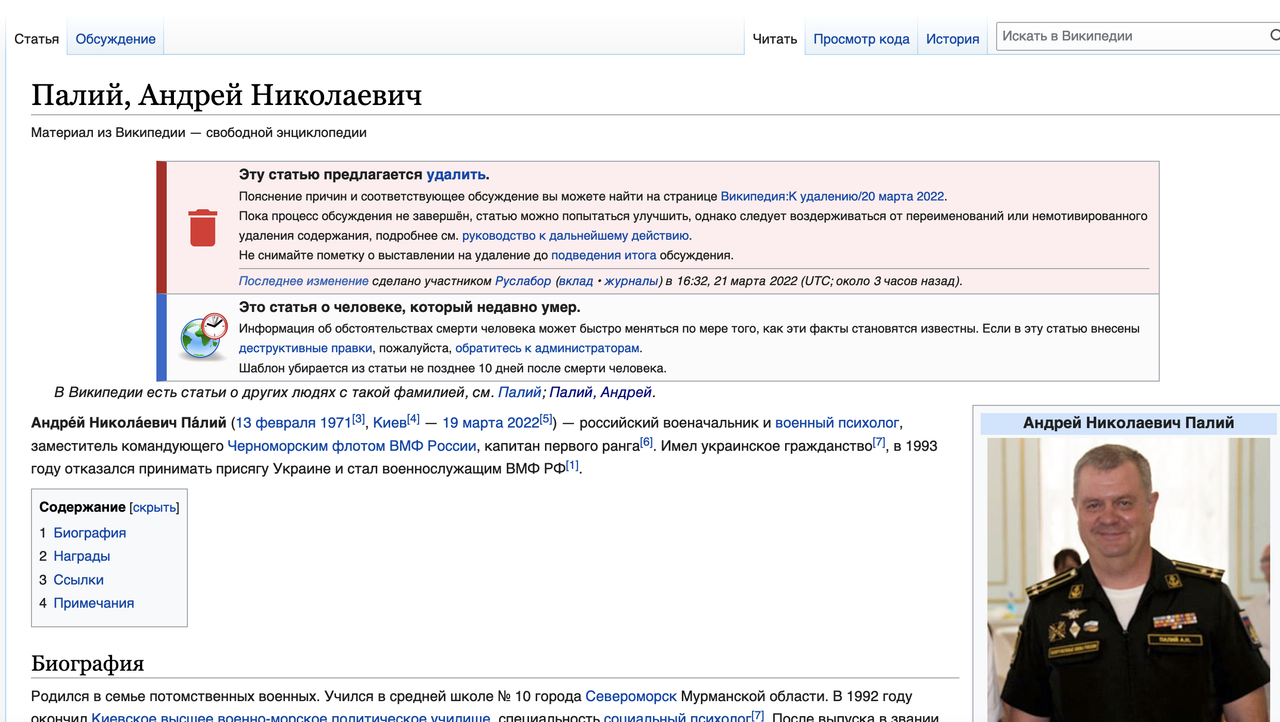Click the Биография section heading
This screenshot has height=722, width=1280.
click(88, 664)
